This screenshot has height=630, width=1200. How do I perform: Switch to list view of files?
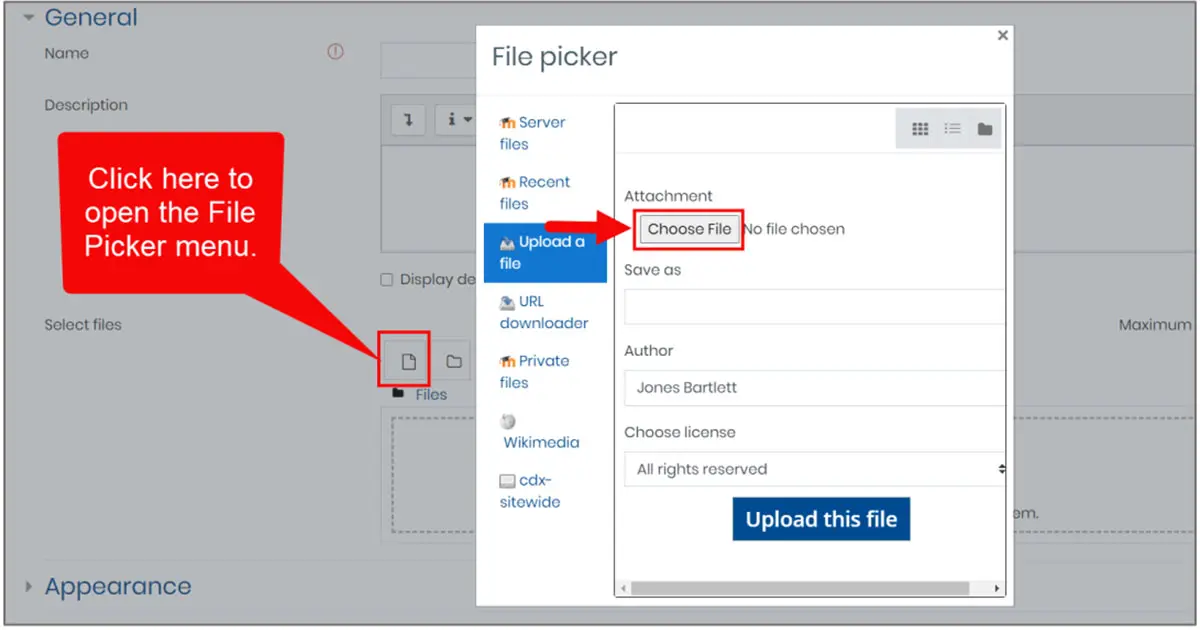[x=951, y=128]
